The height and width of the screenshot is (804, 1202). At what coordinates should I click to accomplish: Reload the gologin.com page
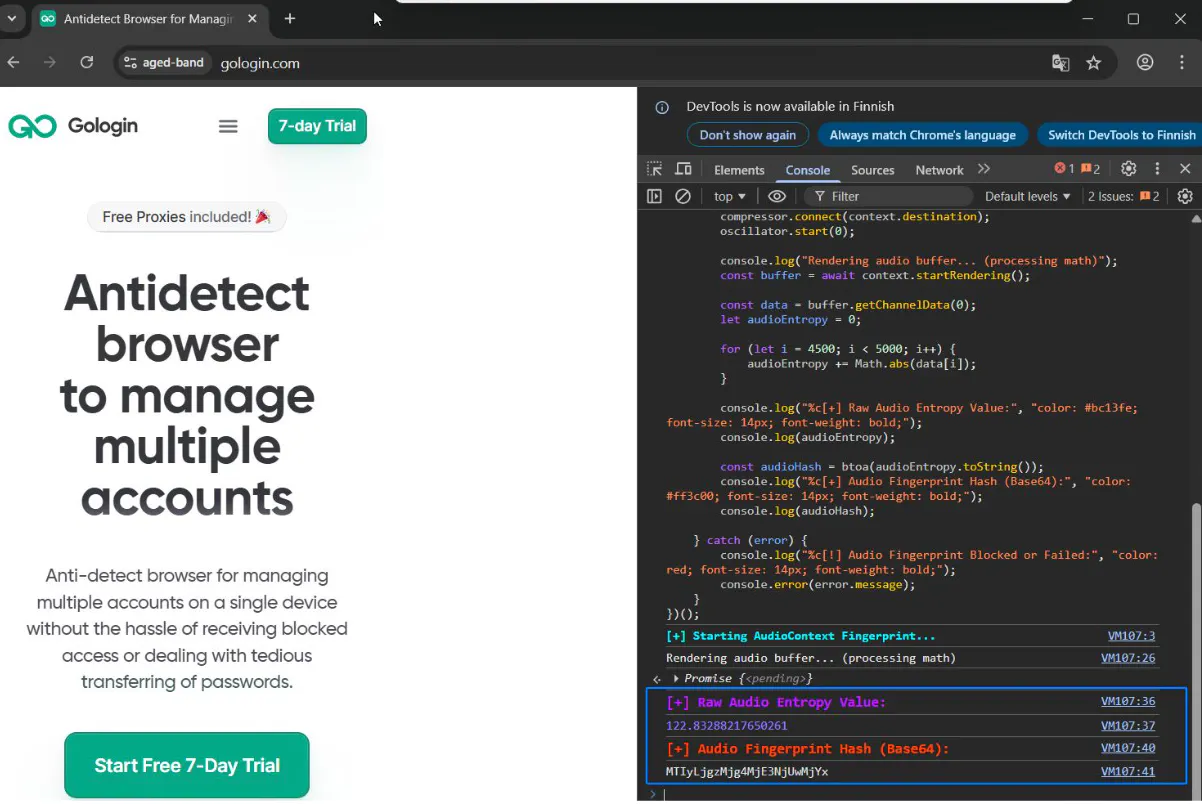[x=87, y=62]
